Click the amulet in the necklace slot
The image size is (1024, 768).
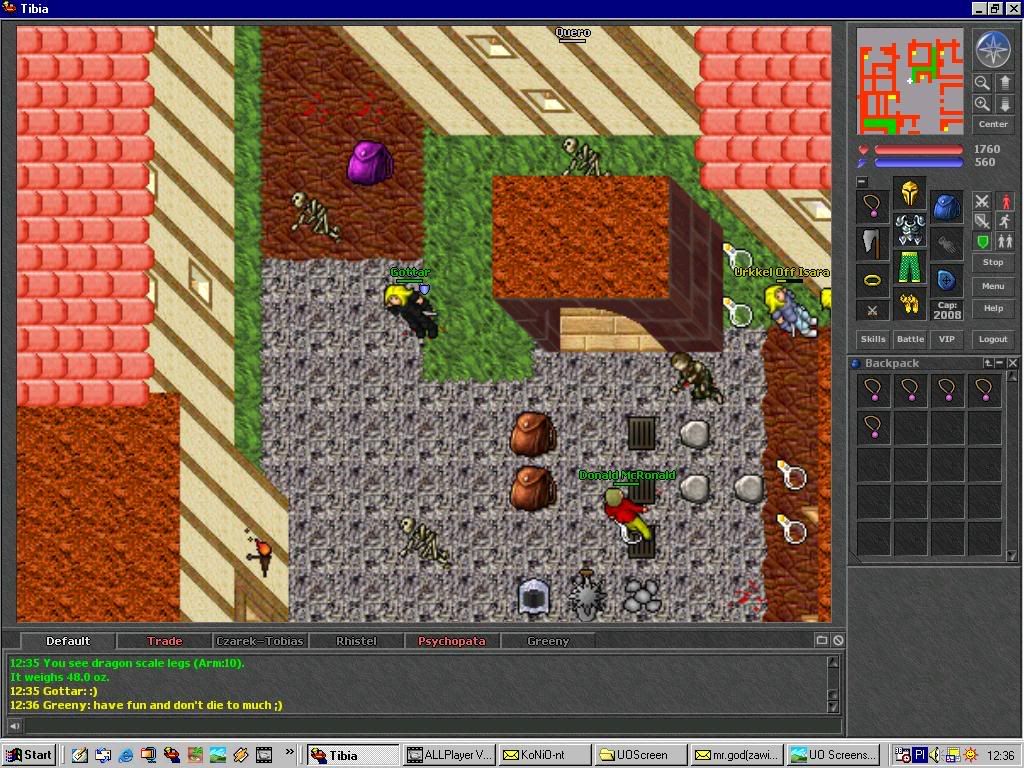pos(872,206)
